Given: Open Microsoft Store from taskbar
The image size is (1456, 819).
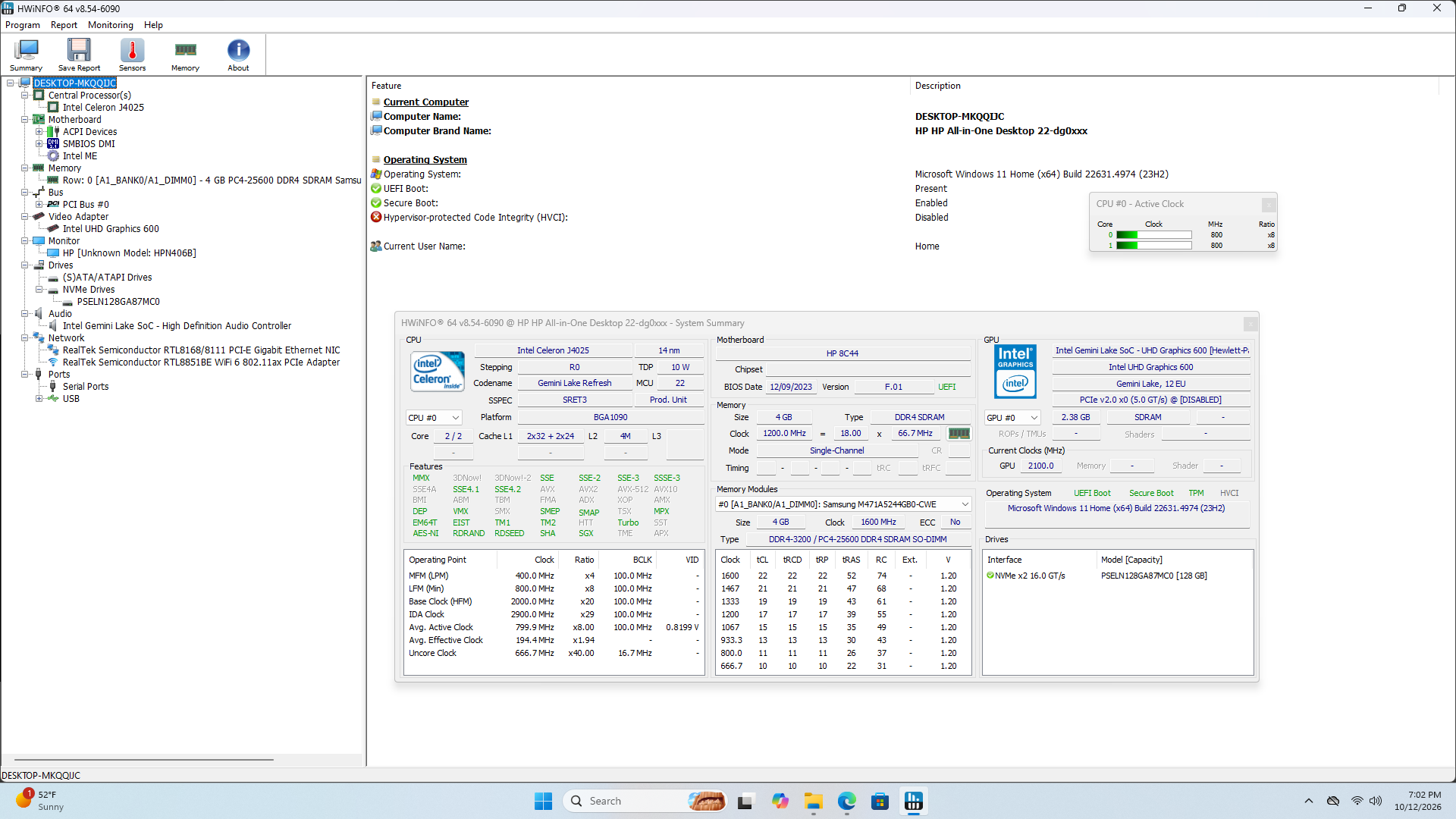Looking at the screenshot, I should tap(880, 801).
